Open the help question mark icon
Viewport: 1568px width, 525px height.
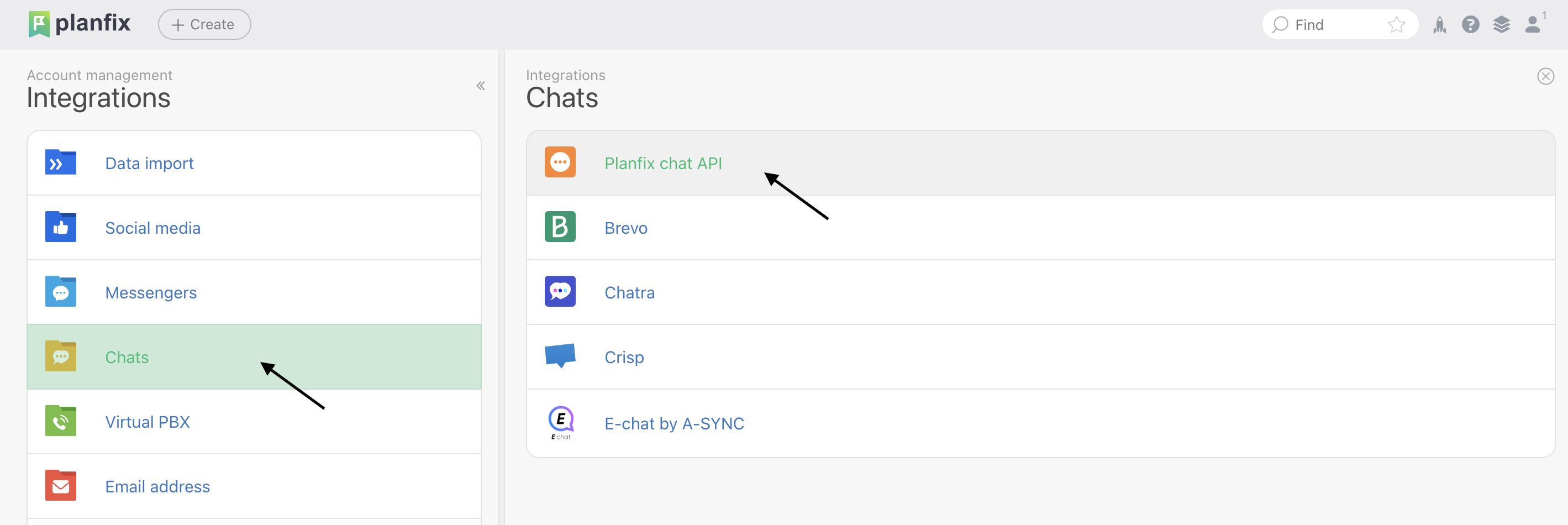point(1470,25)
